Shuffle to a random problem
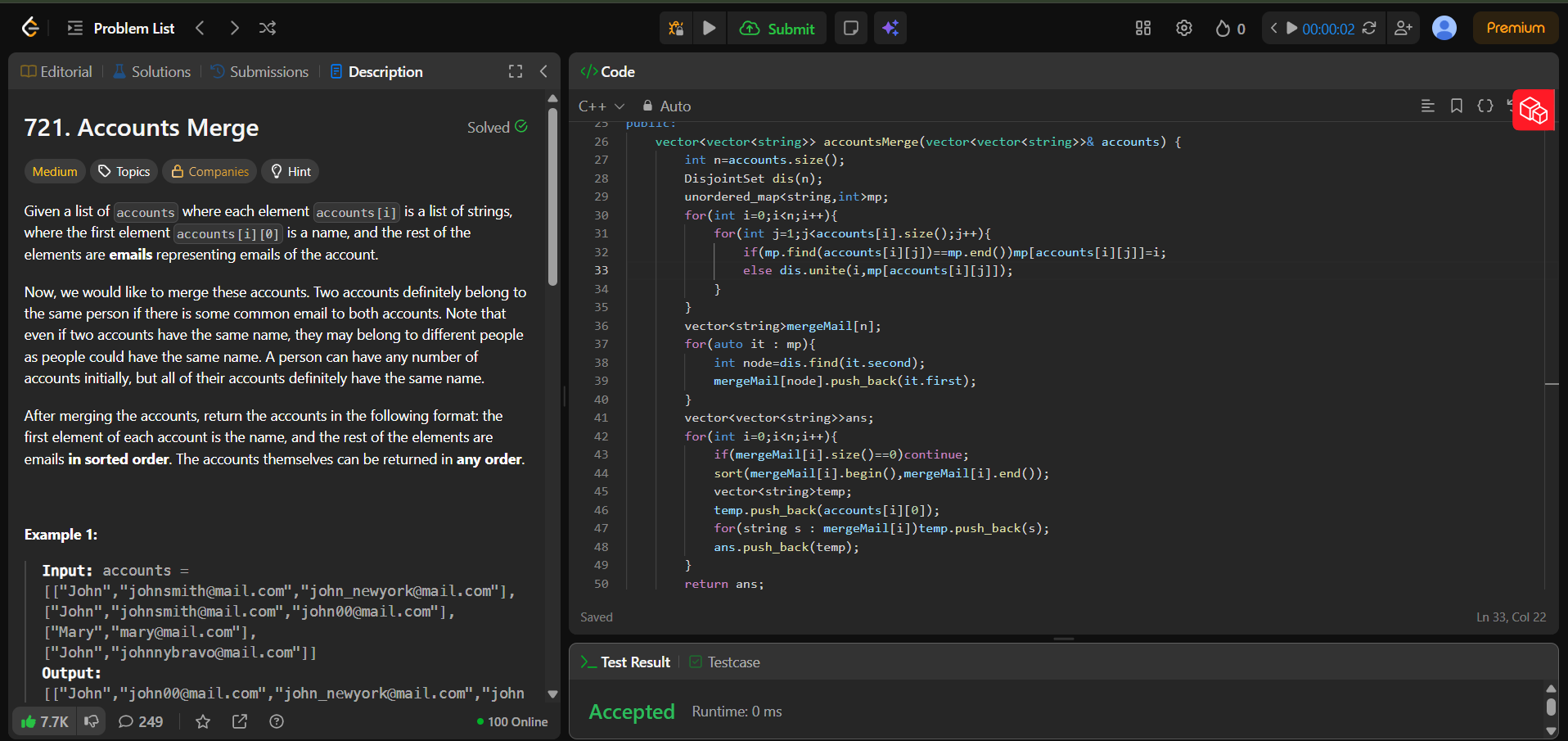This screenshot has width=1568, height=741. coord(268,29)
